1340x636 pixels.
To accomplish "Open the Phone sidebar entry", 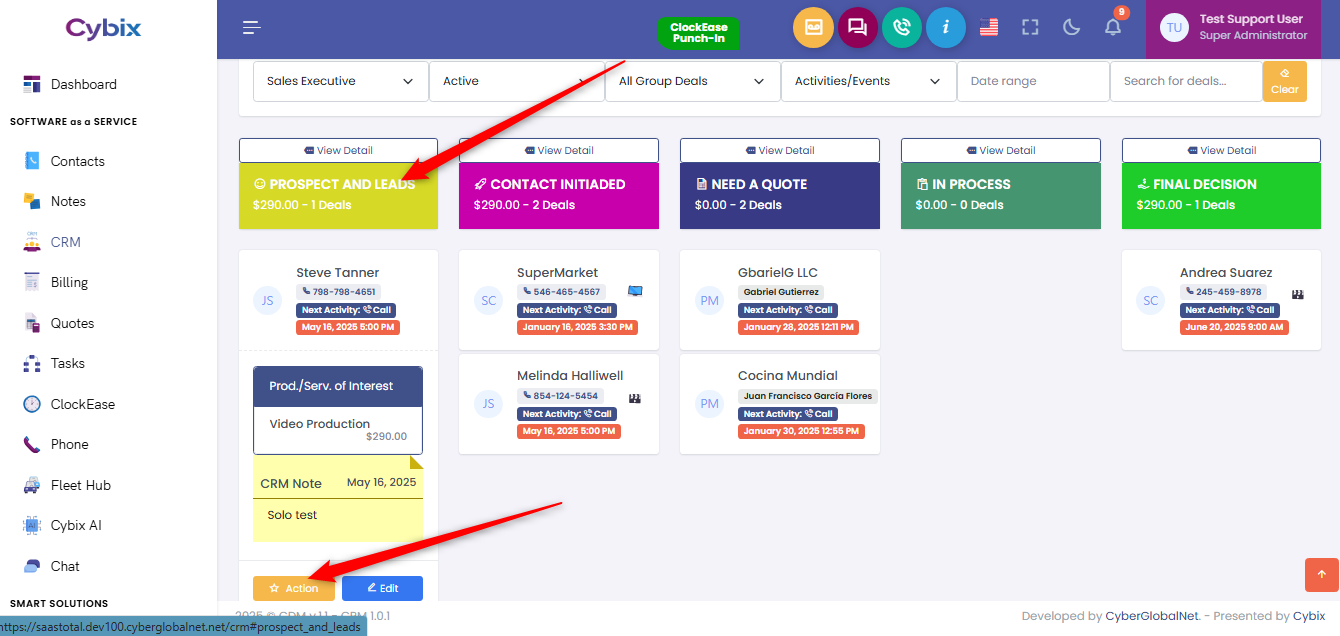I will tap(69, 444).
